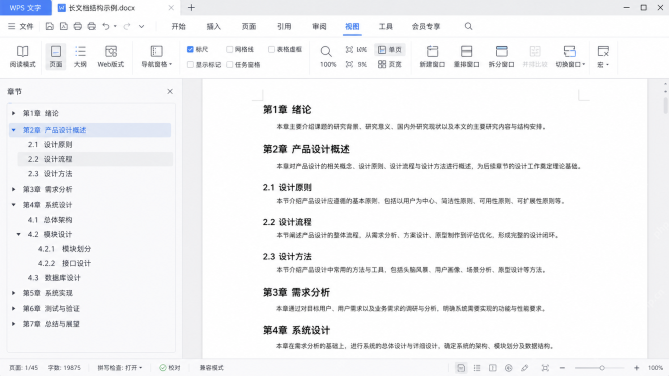
Task: Open New window (新建窗口)
Action: pyautogui.click(x=432, y=56)
